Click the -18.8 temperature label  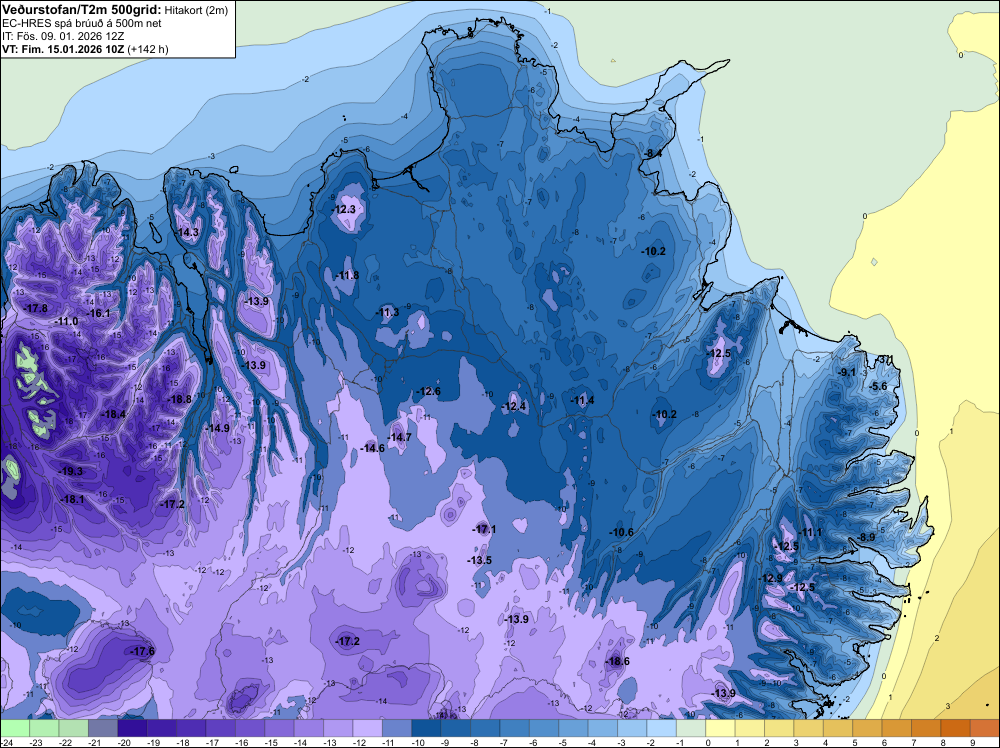pos(179,399)
